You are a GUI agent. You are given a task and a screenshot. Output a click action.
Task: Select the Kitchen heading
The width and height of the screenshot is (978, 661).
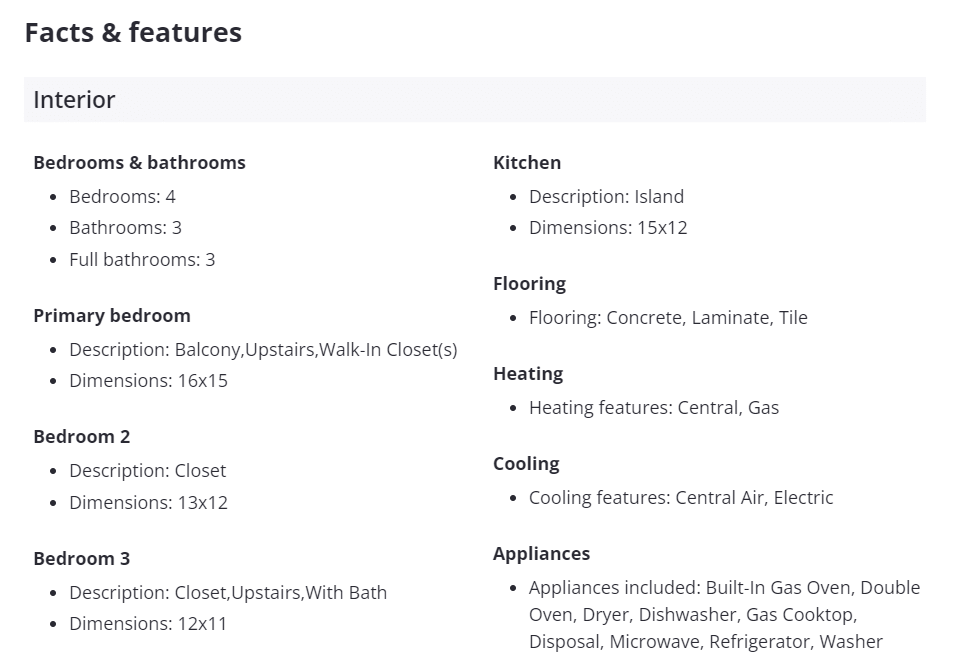click(x=526, y=162)
